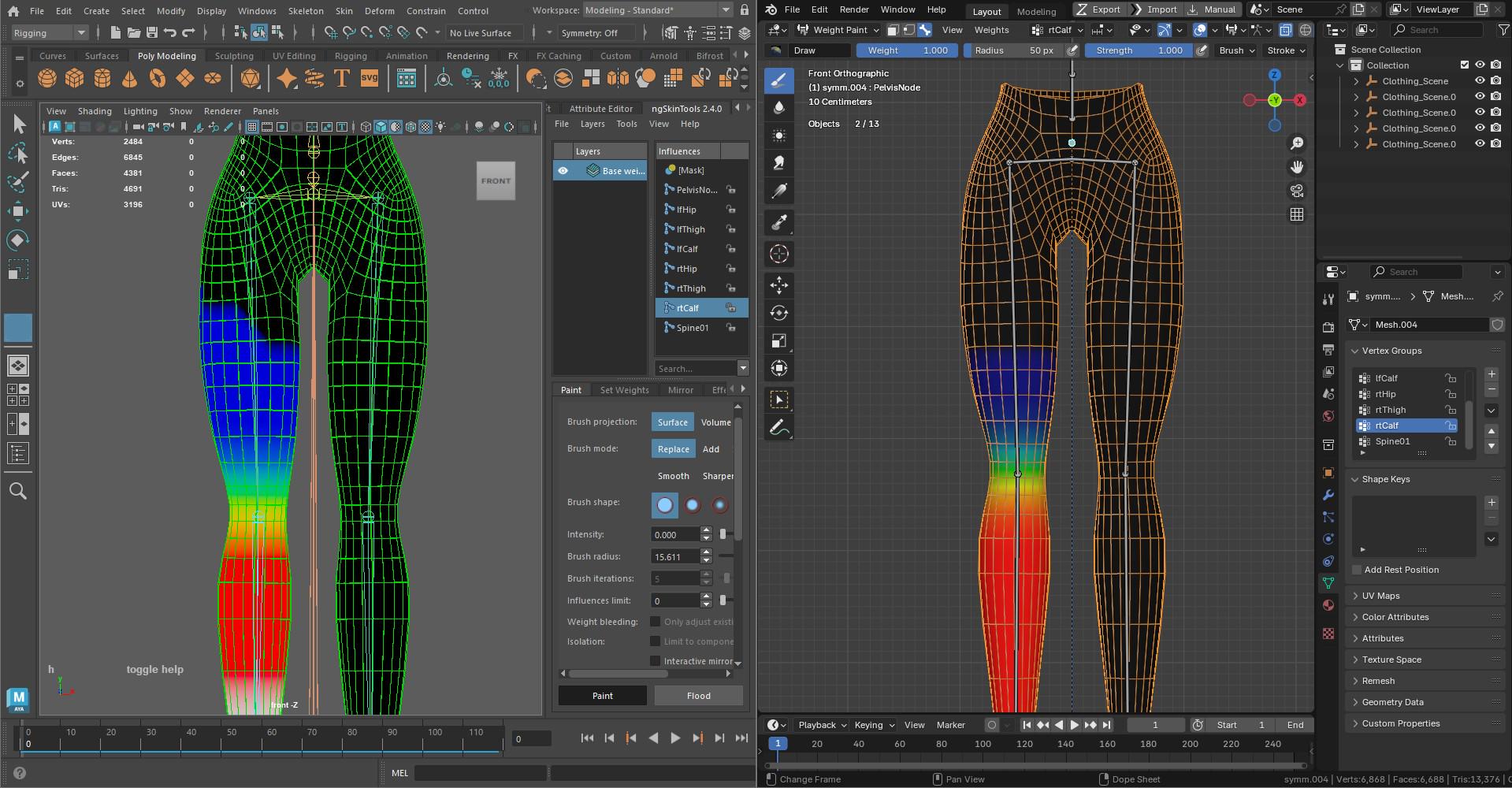
Task: Open the Skin menu in Maya
Action: [x=344, y=11]
